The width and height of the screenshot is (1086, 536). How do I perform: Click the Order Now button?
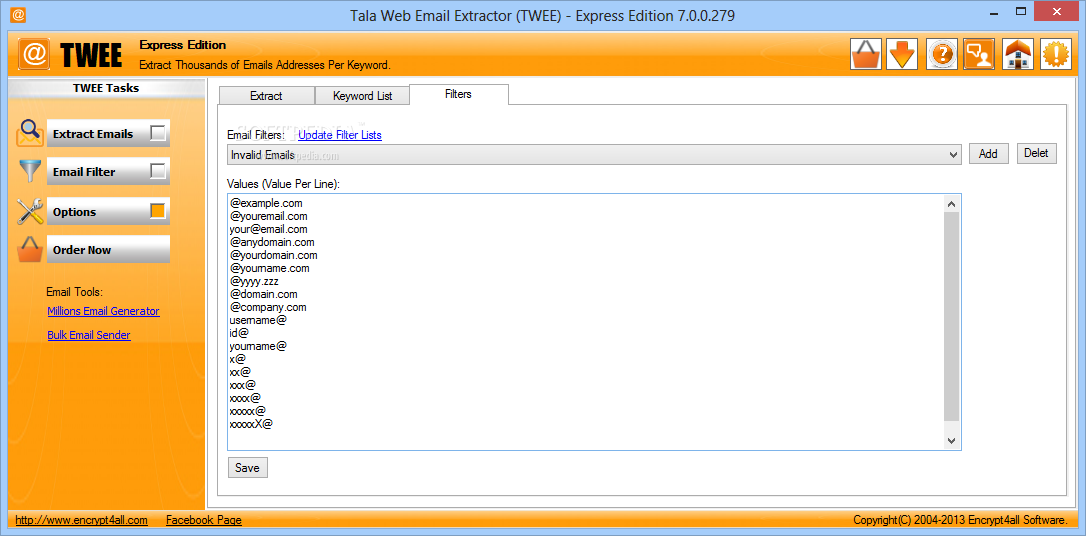tap(108, 250)
